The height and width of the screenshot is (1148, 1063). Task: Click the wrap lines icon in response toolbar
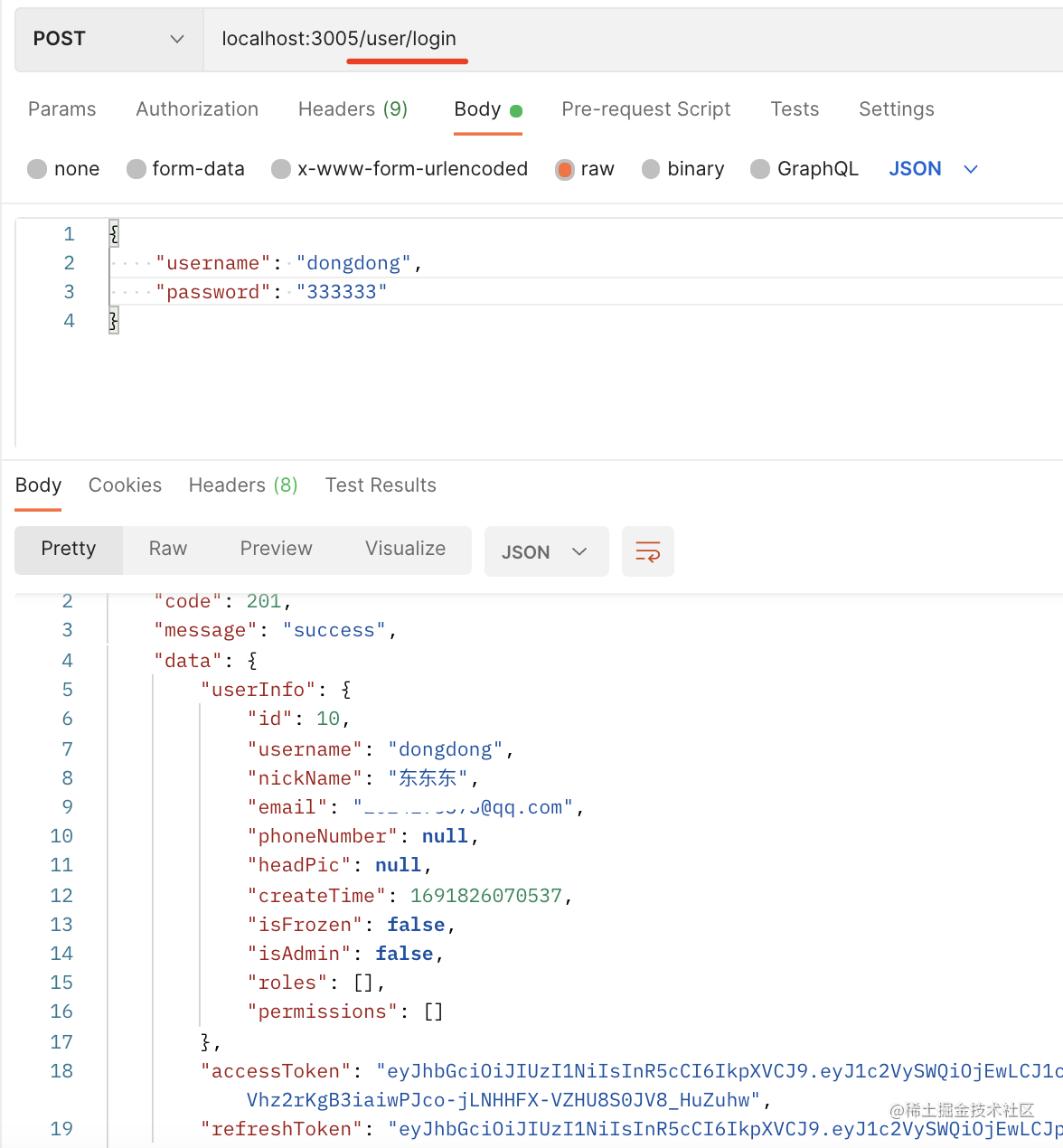tap(648, 551)
